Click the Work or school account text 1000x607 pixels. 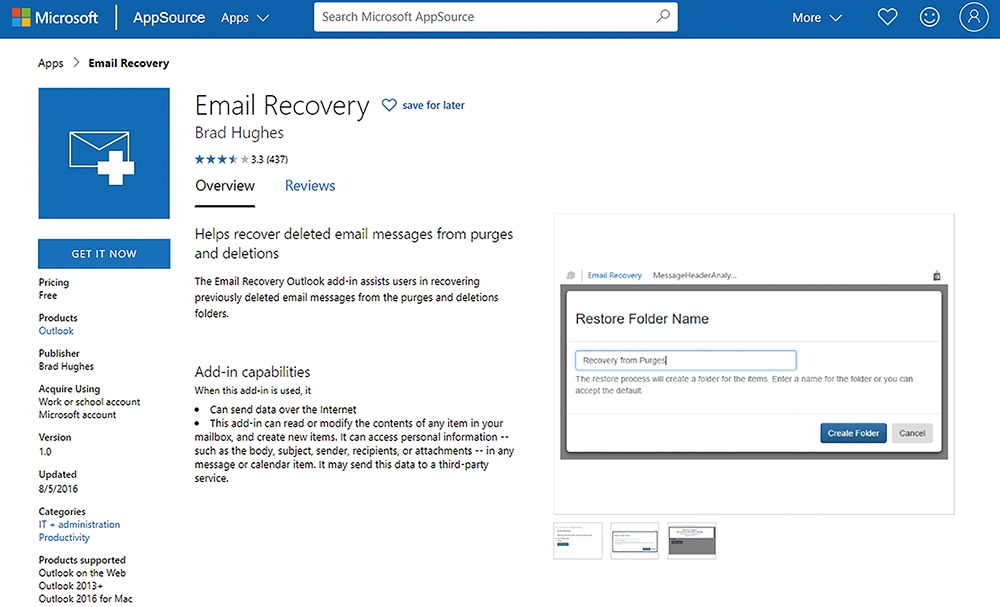coord(89,402)
